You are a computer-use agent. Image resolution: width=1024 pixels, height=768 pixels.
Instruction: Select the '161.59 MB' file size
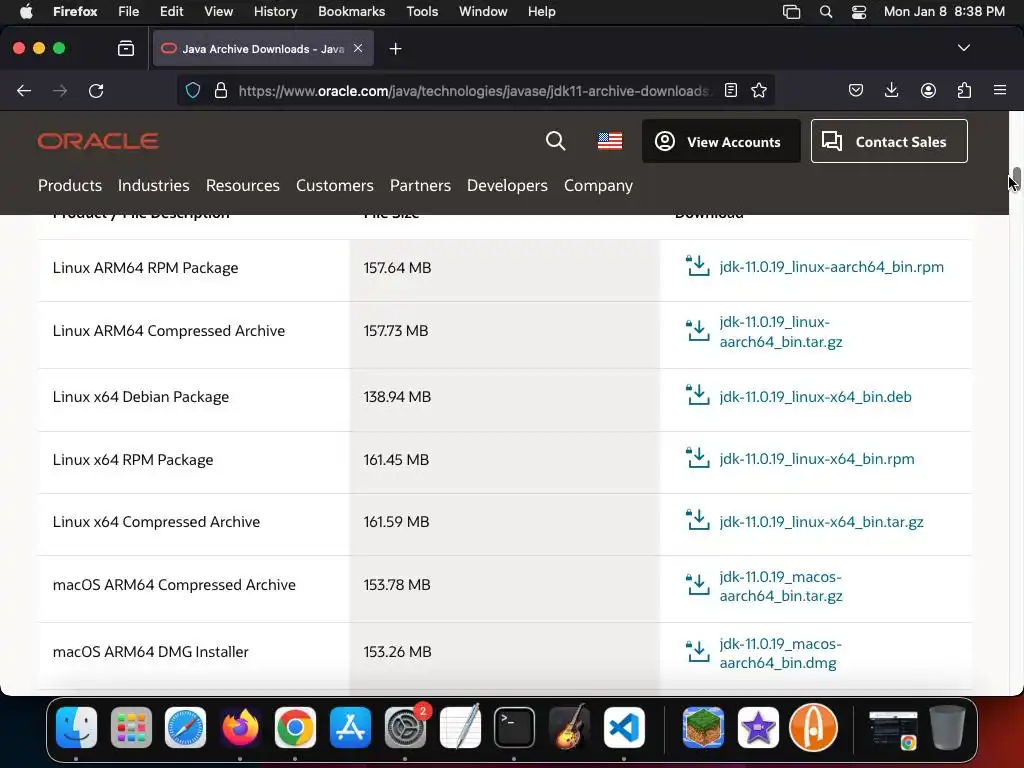click(396, 522)
